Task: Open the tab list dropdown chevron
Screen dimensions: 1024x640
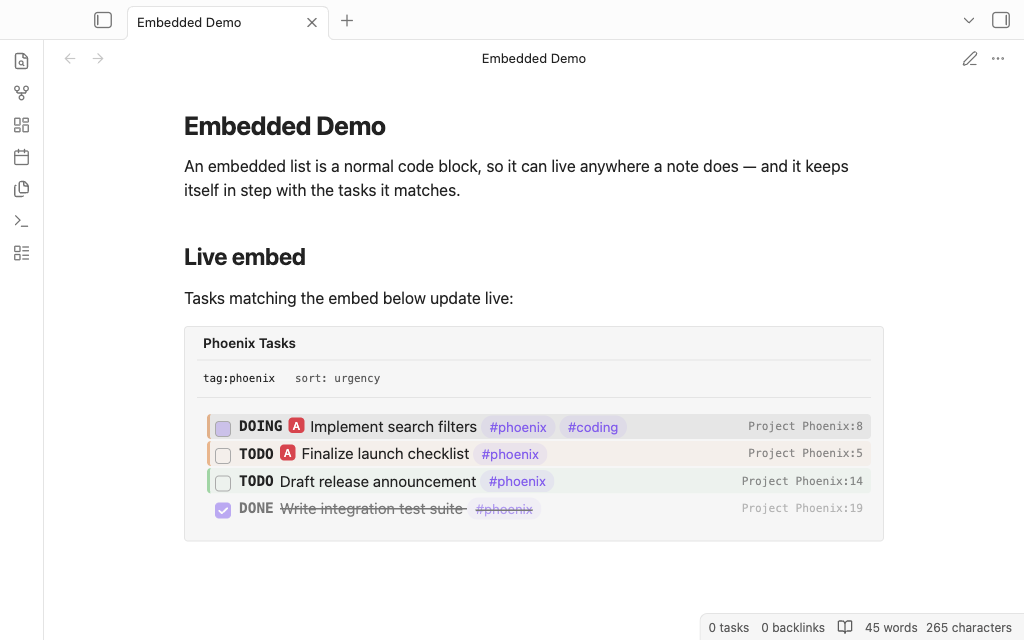Action: [968, 20]
